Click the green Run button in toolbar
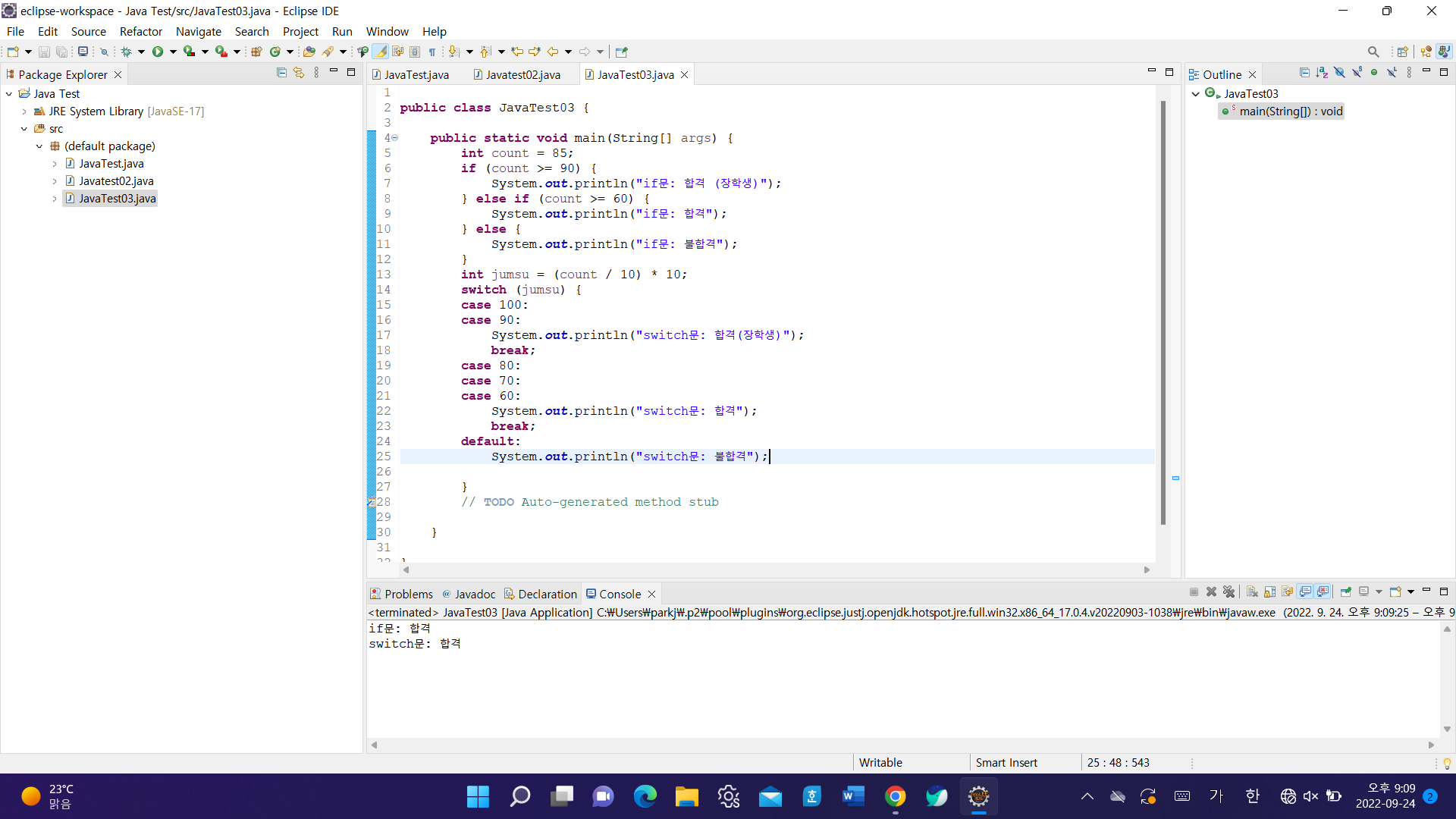1456x819 pixels. (157, 52)
